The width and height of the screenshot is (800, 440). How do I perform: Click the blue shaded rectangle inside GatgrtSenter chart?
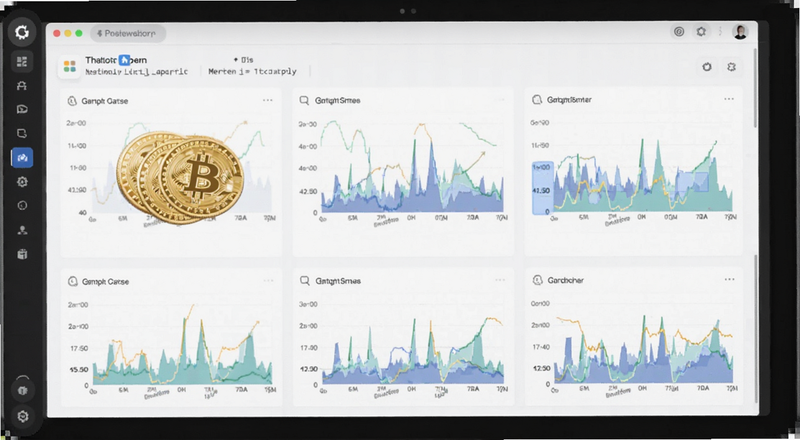pos(692,182)
